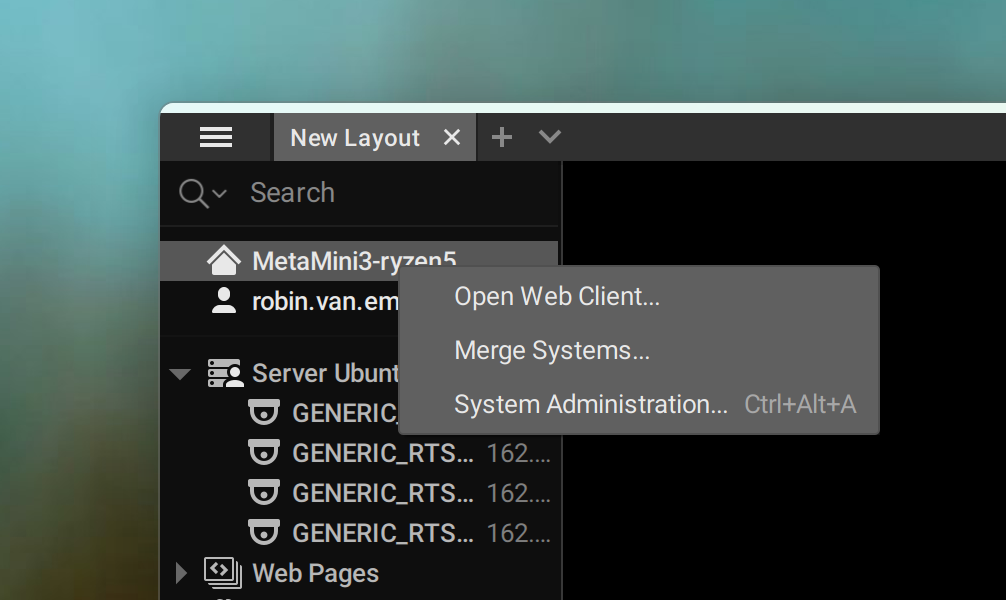Select Merge Systems in the context menu
1006x600 pixels.
coord(552,350)
